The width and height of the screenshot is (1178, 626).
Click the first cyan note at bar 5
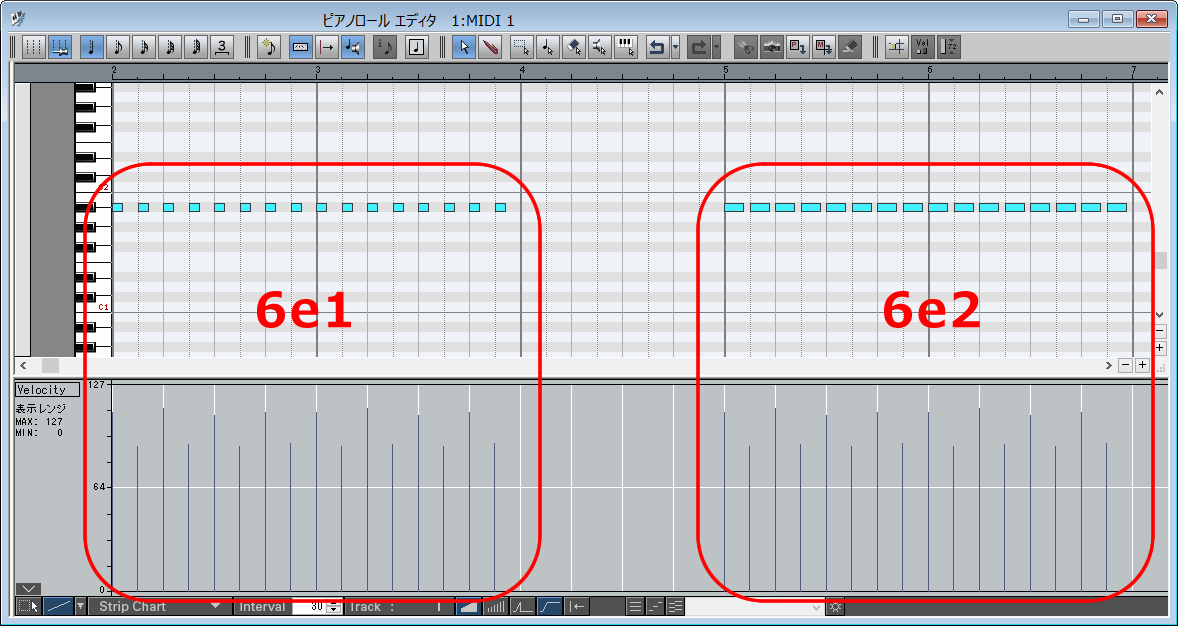734,207
